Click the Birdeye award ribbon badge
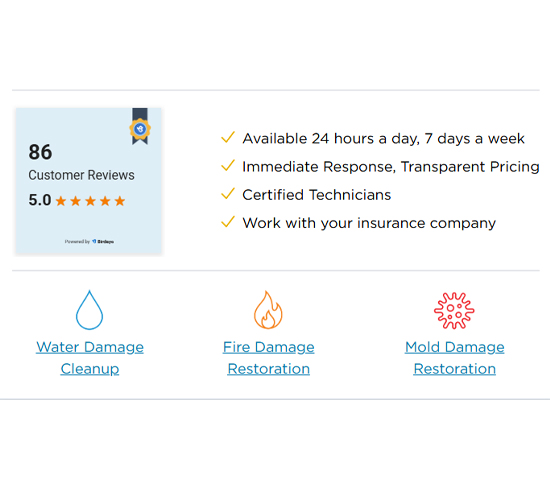The image size is (550, 489). pos(140,126)
